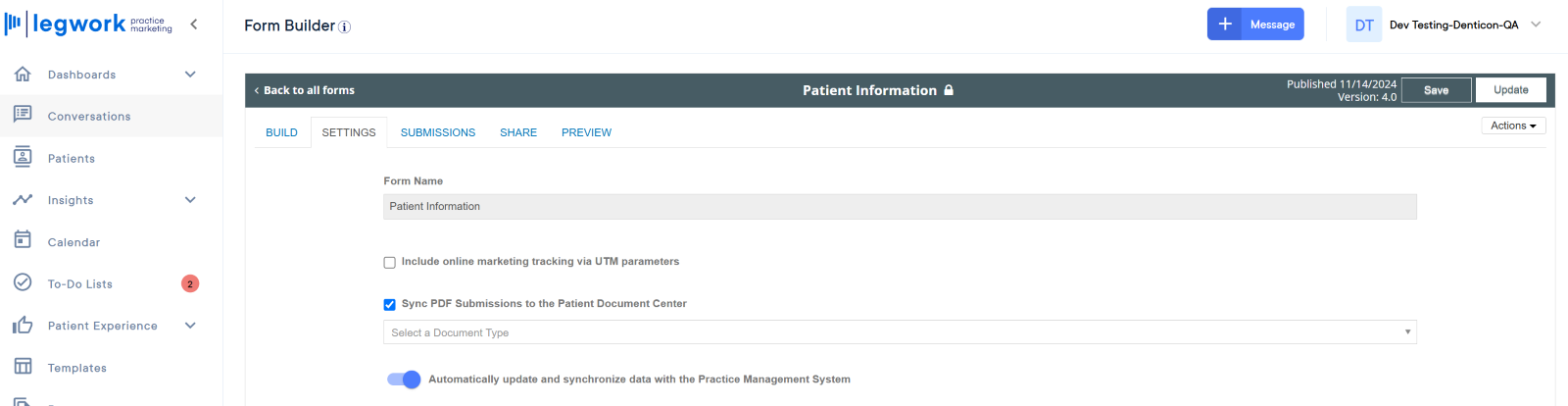The width and height of the screenshot is (1568, 406).
Task: Uncheck Sync PDF Submissions checkbox
Action: [389, 304]
